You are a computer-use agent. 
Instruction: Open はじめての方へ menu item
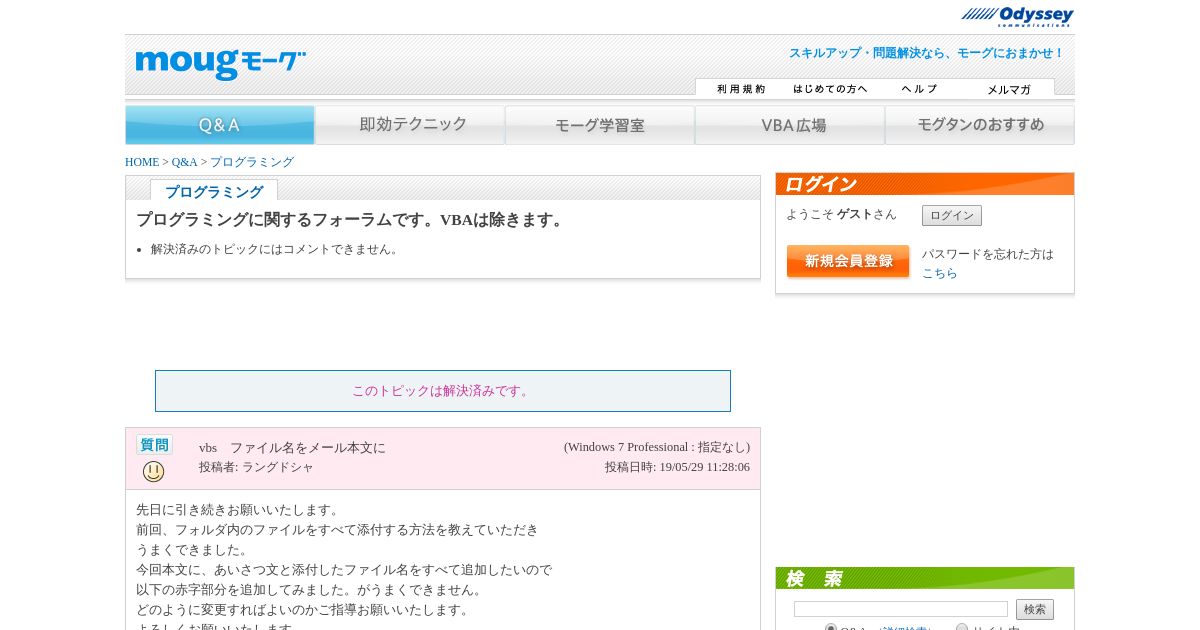[x=830, y=89]
